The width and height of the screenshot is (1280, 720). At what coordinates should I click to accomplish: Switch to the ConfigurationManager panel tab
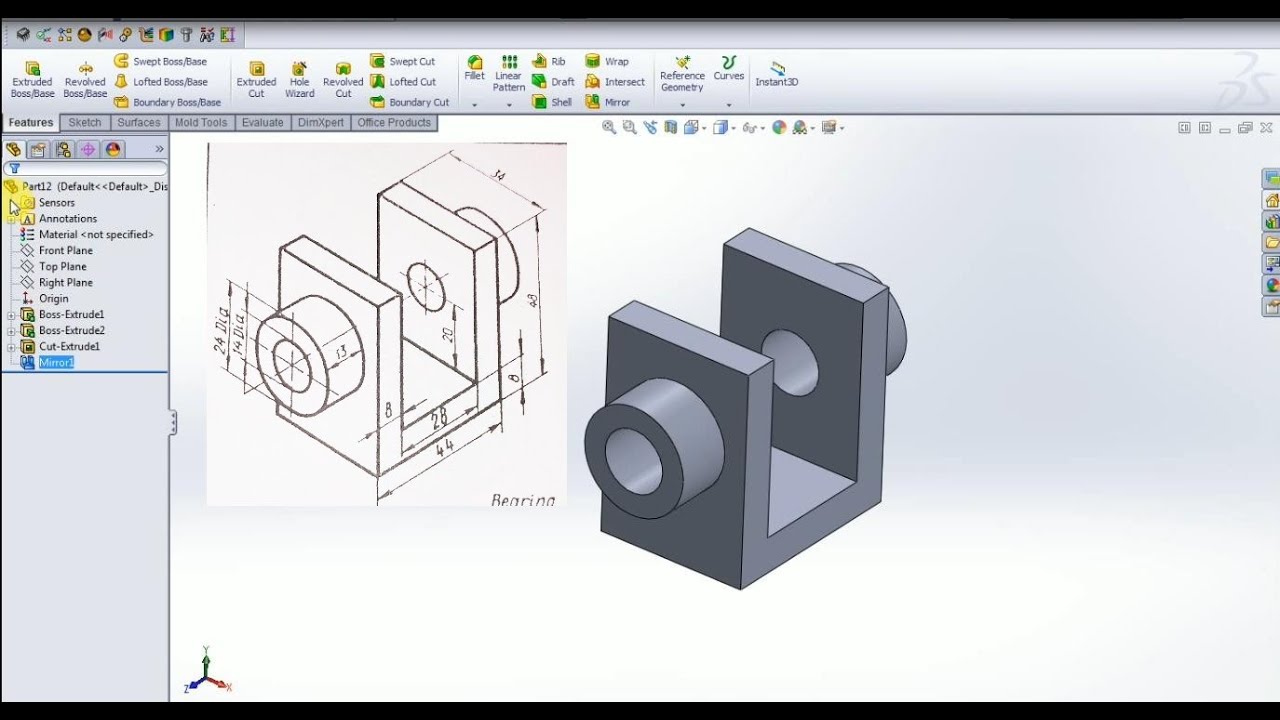tap(63, 149)
